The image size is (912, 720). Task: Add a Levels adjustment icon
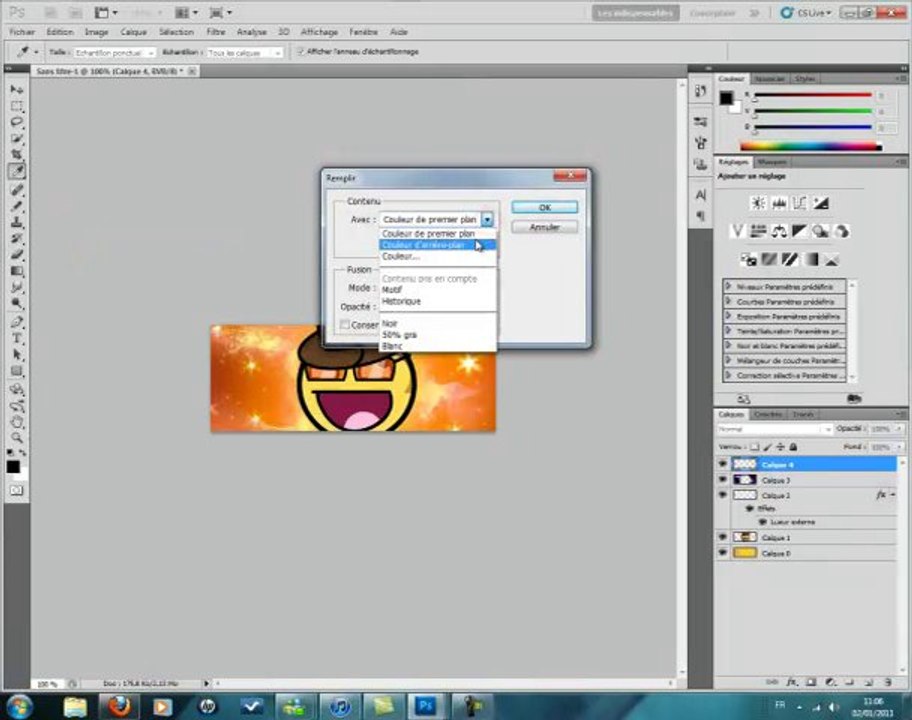tap(779, 203)
